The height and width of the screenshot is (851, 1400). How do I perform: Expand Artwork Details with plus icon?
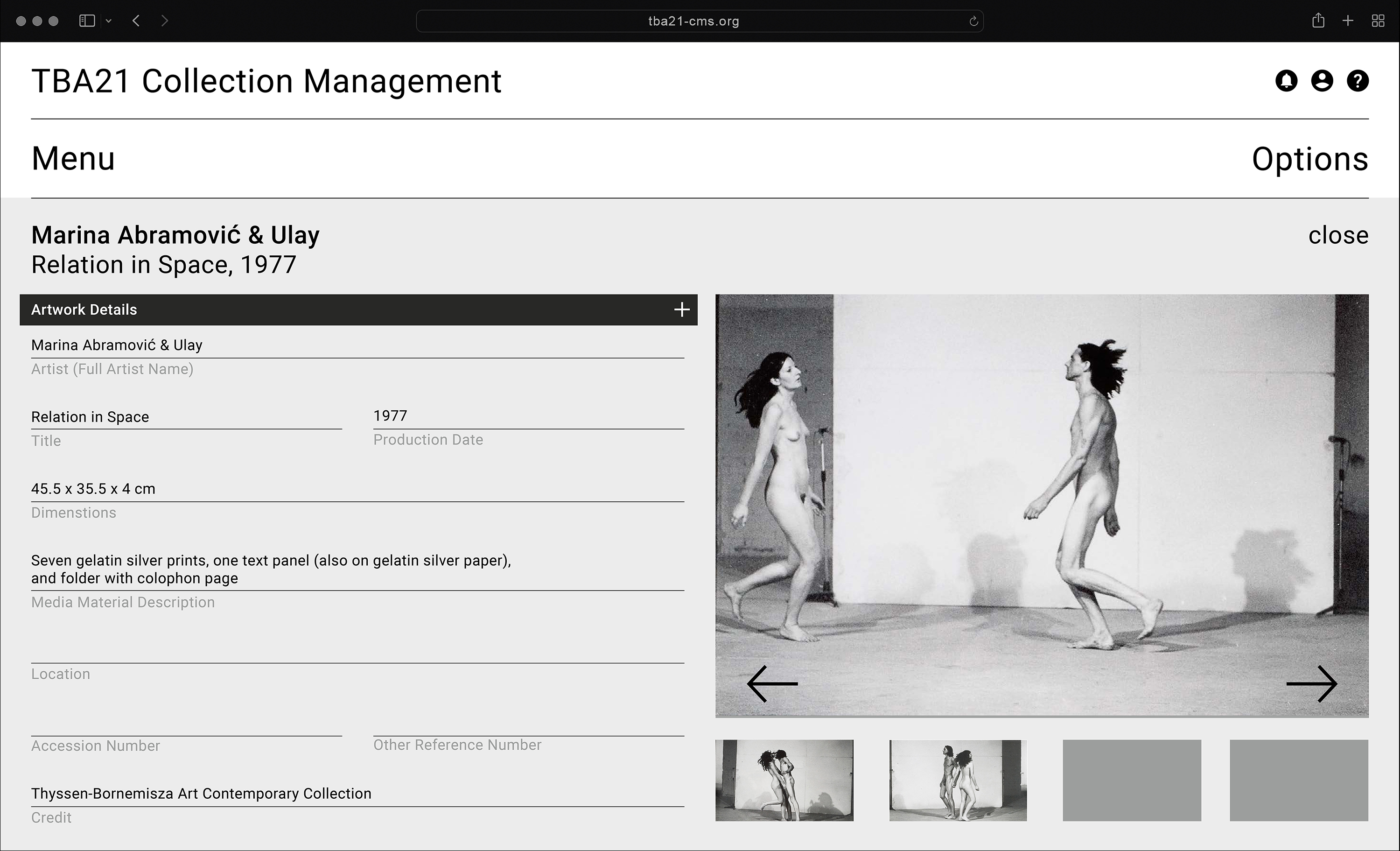pyautogui.click(x=682, y=310)
